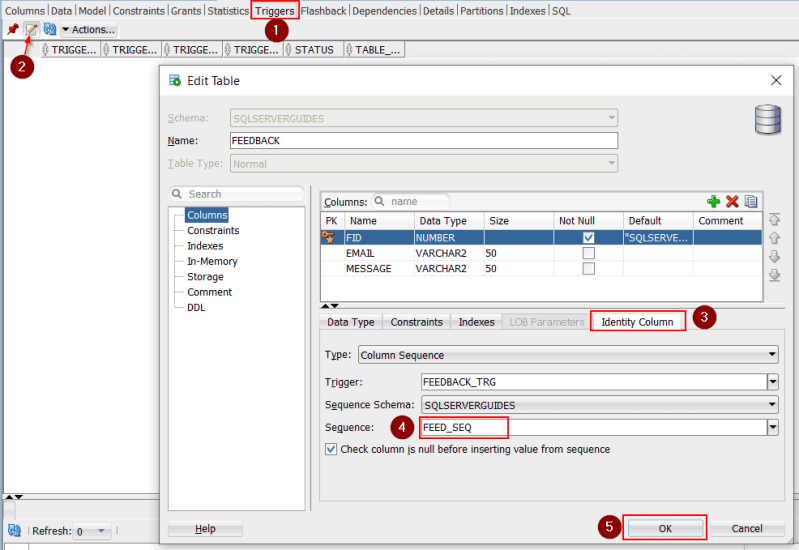Move column down arrow icon
The height and width of the screenshot is (550, 799).
pos(774,256)
